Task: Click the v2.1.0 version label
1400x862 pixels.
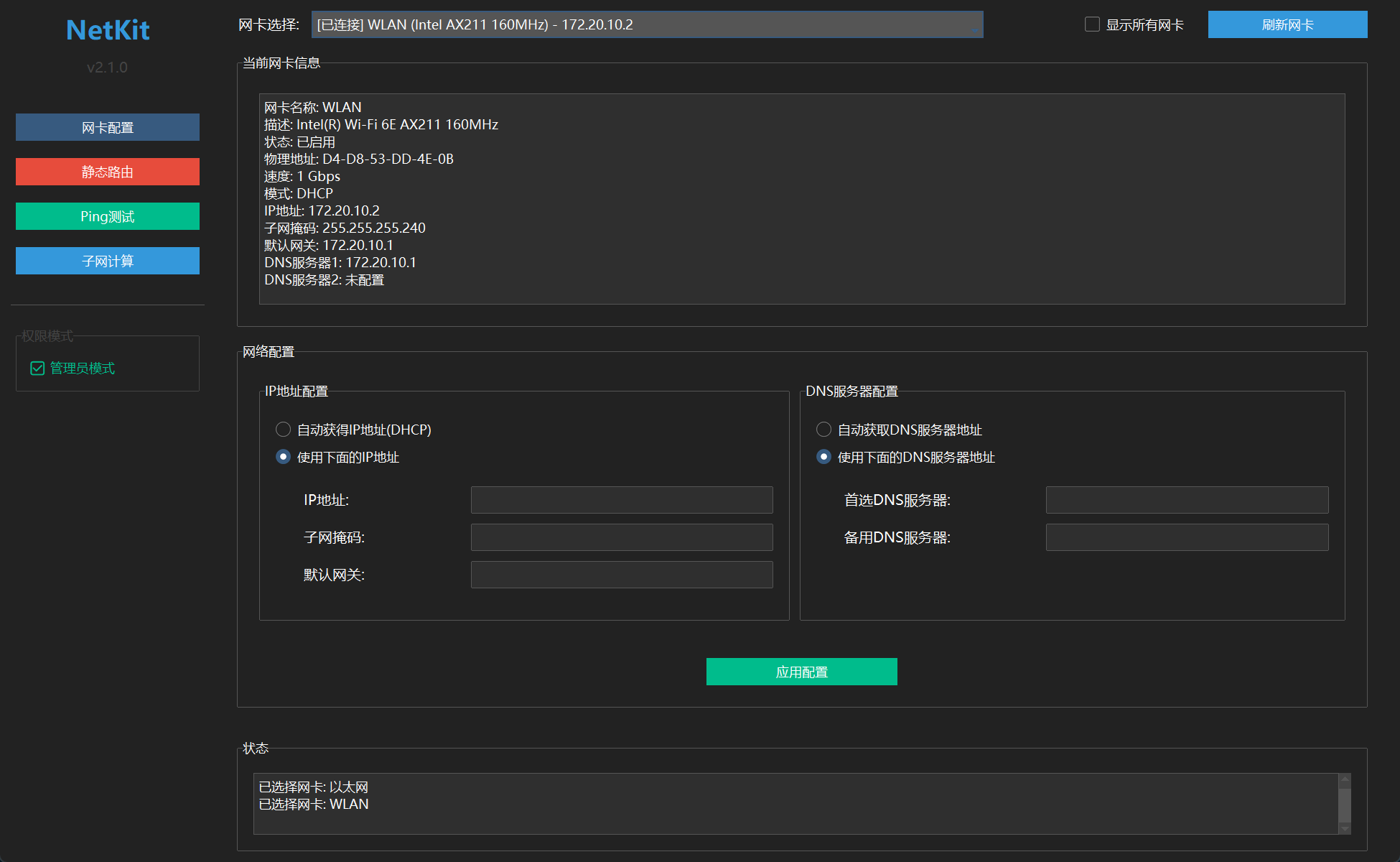Action: click(x=107, y=68)
